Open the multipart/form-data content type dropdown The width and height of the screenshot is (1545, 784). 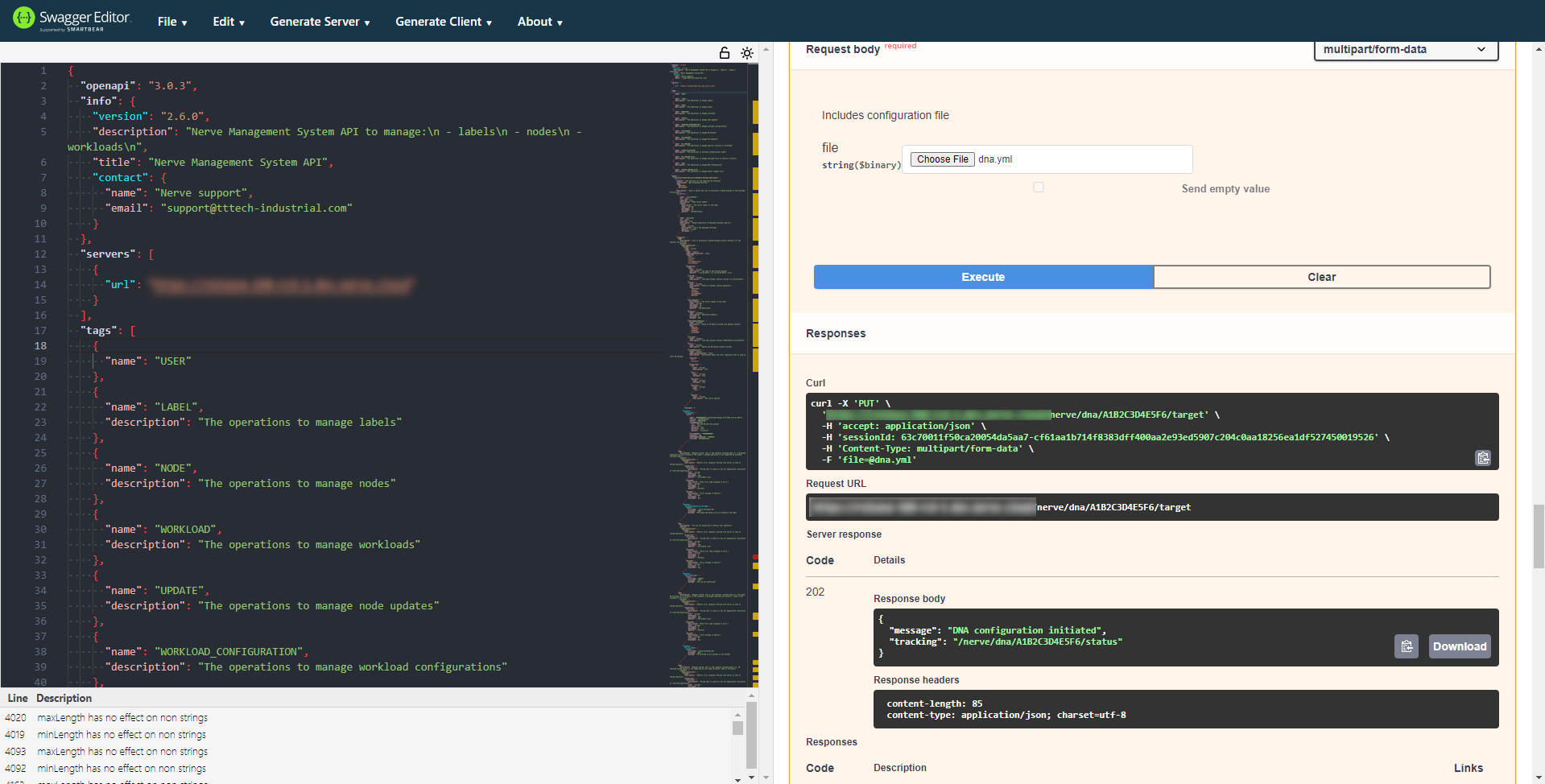click(x=1405, y=50)
